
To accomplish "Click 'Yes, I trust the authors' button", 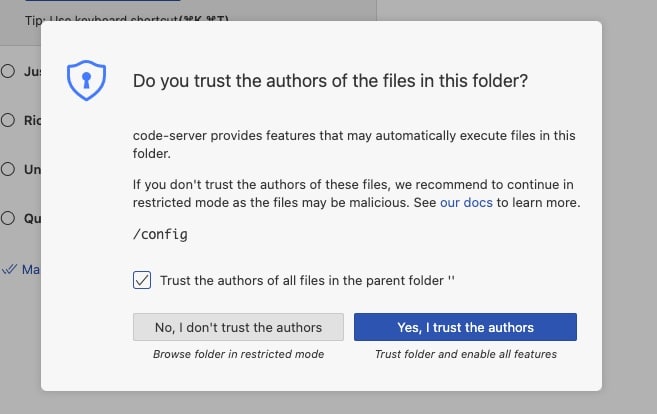I will tap(465, 327).
